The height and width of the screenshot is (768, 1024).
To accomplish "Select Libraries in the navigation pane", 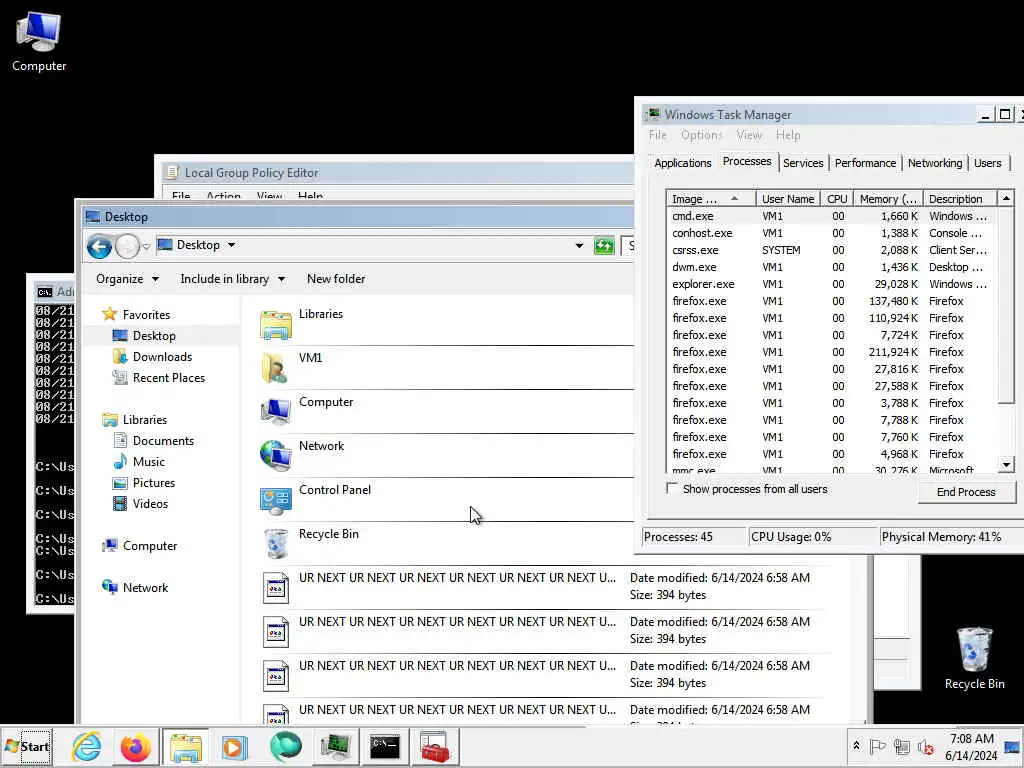I will [x=135, y=420].
